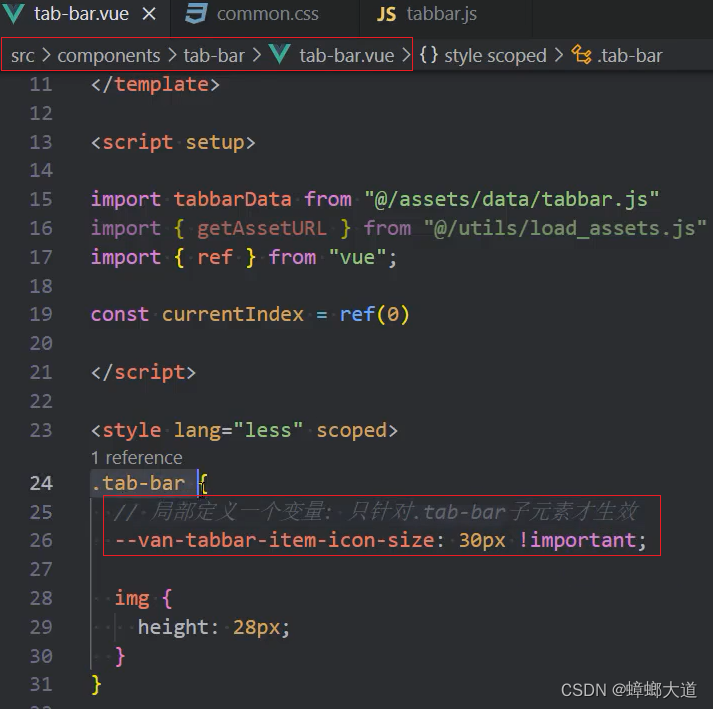Screen dimensions: 713x709
Task: Click 'getAssetURL' on line 16
Action: click(262, 228)
